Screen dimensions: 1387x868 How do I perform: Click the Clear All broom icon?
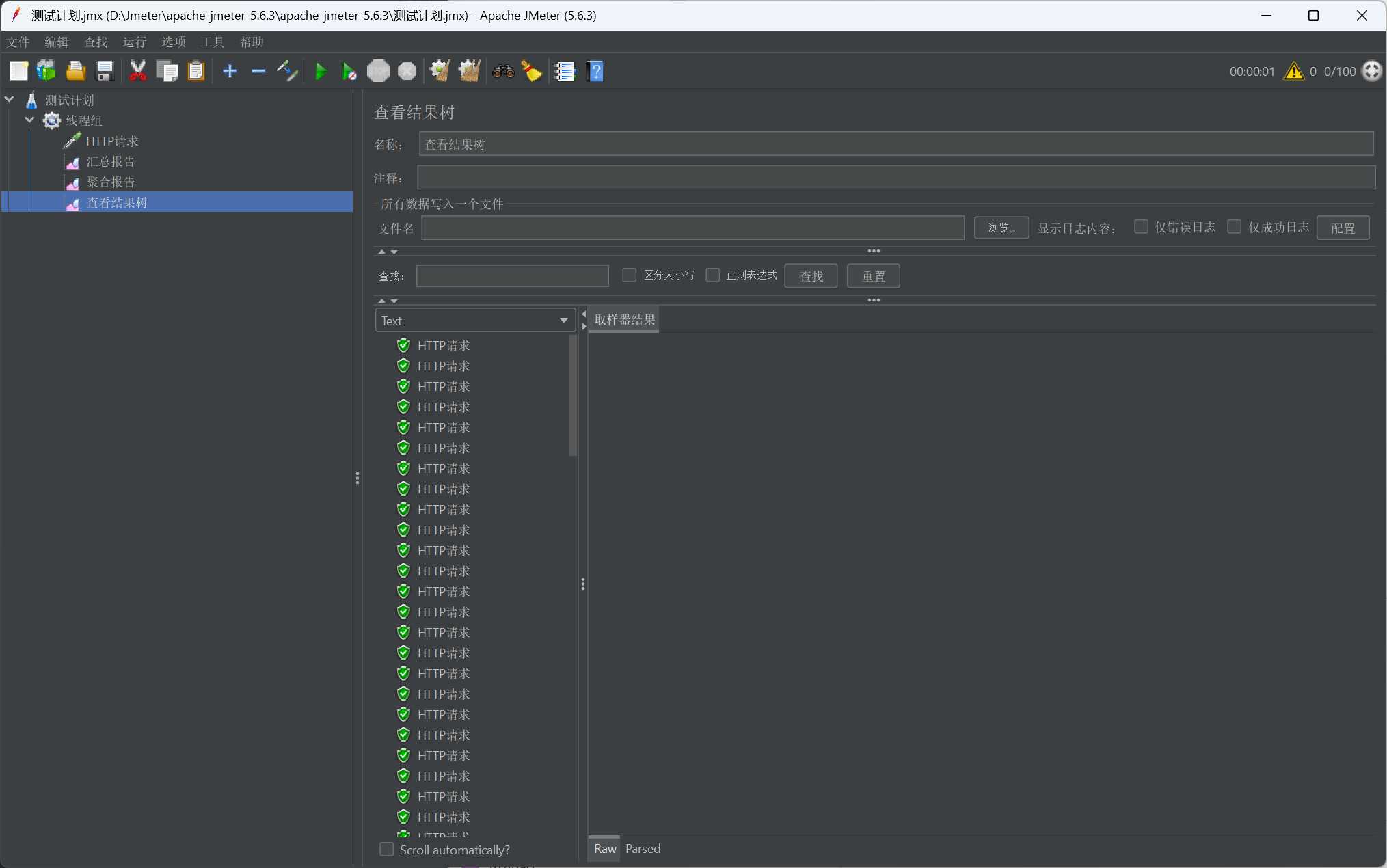tap(469, 71)
